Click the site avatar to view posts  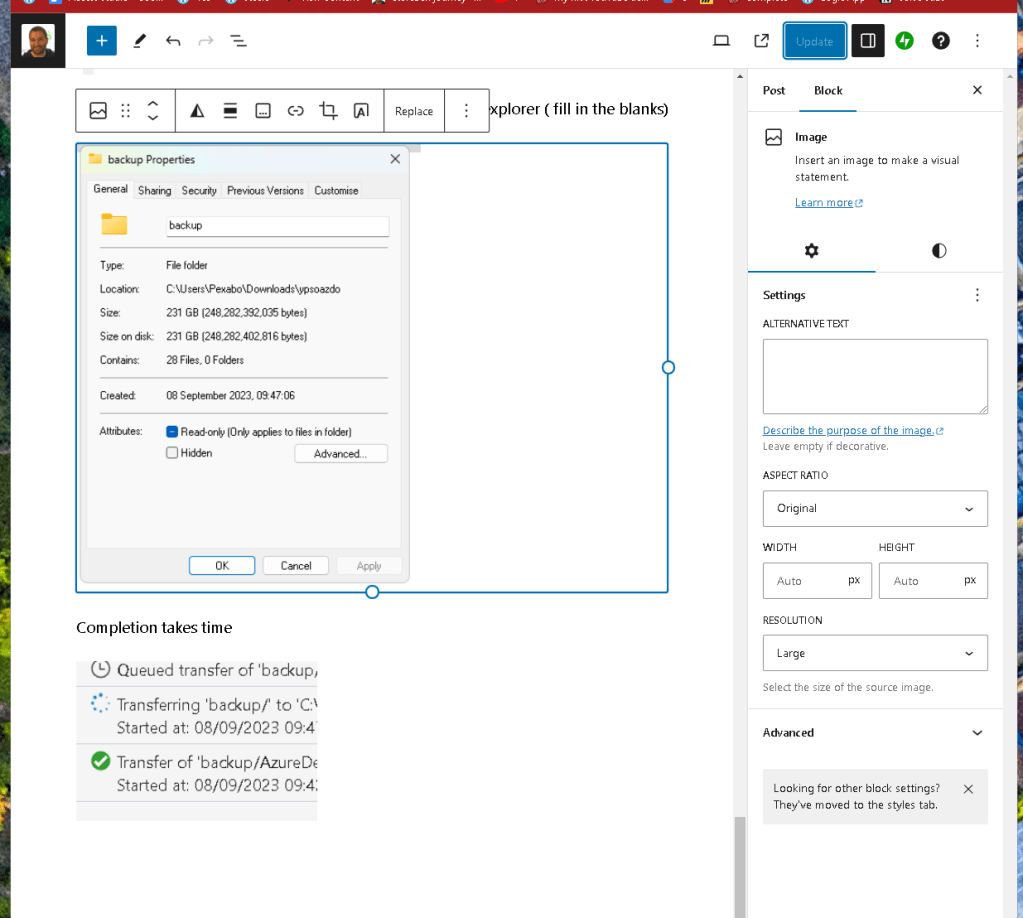(x=38, y=40)
